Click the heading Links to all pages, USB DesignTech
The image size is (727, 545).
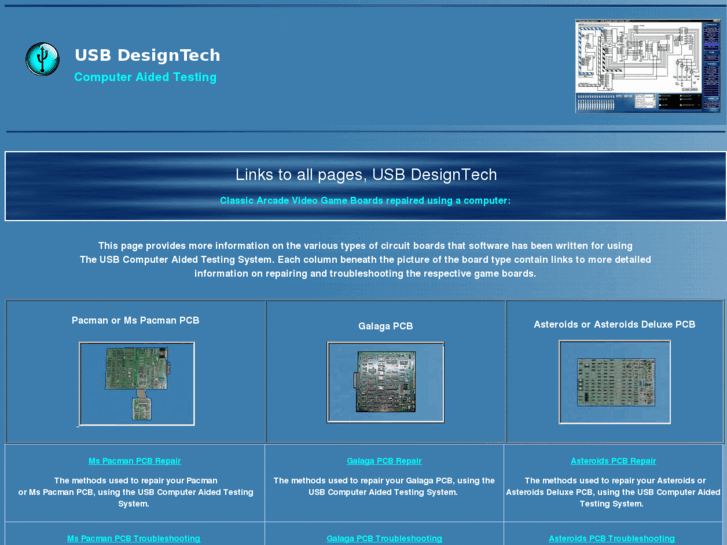pyautogui.click(x=366, y=175)
